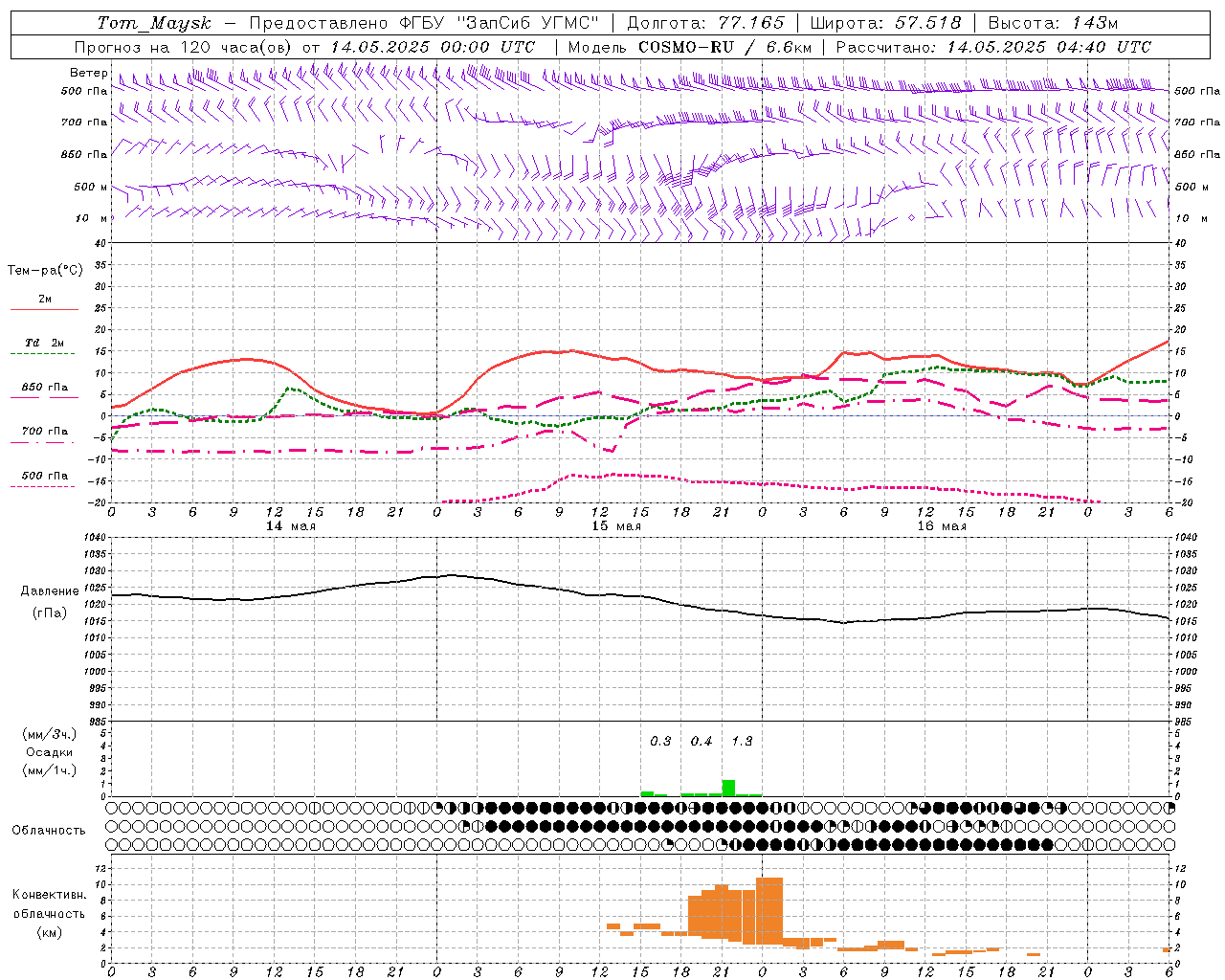Click the Тем-ра(°C) temperature axis title
Image resolution: width=1225 pixels, height=980 pixels.
click(x=45, y=271)
